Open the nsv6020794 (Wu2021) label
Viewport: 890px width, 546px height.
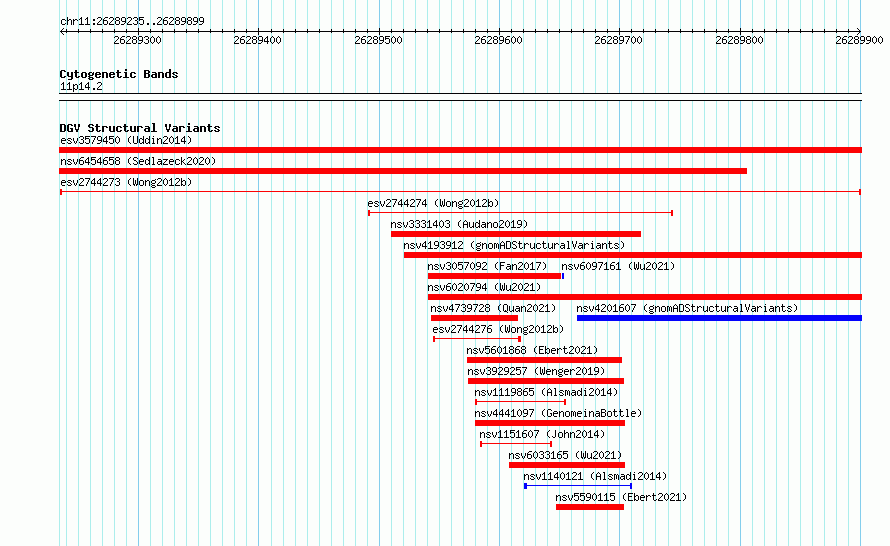(484, 287)
